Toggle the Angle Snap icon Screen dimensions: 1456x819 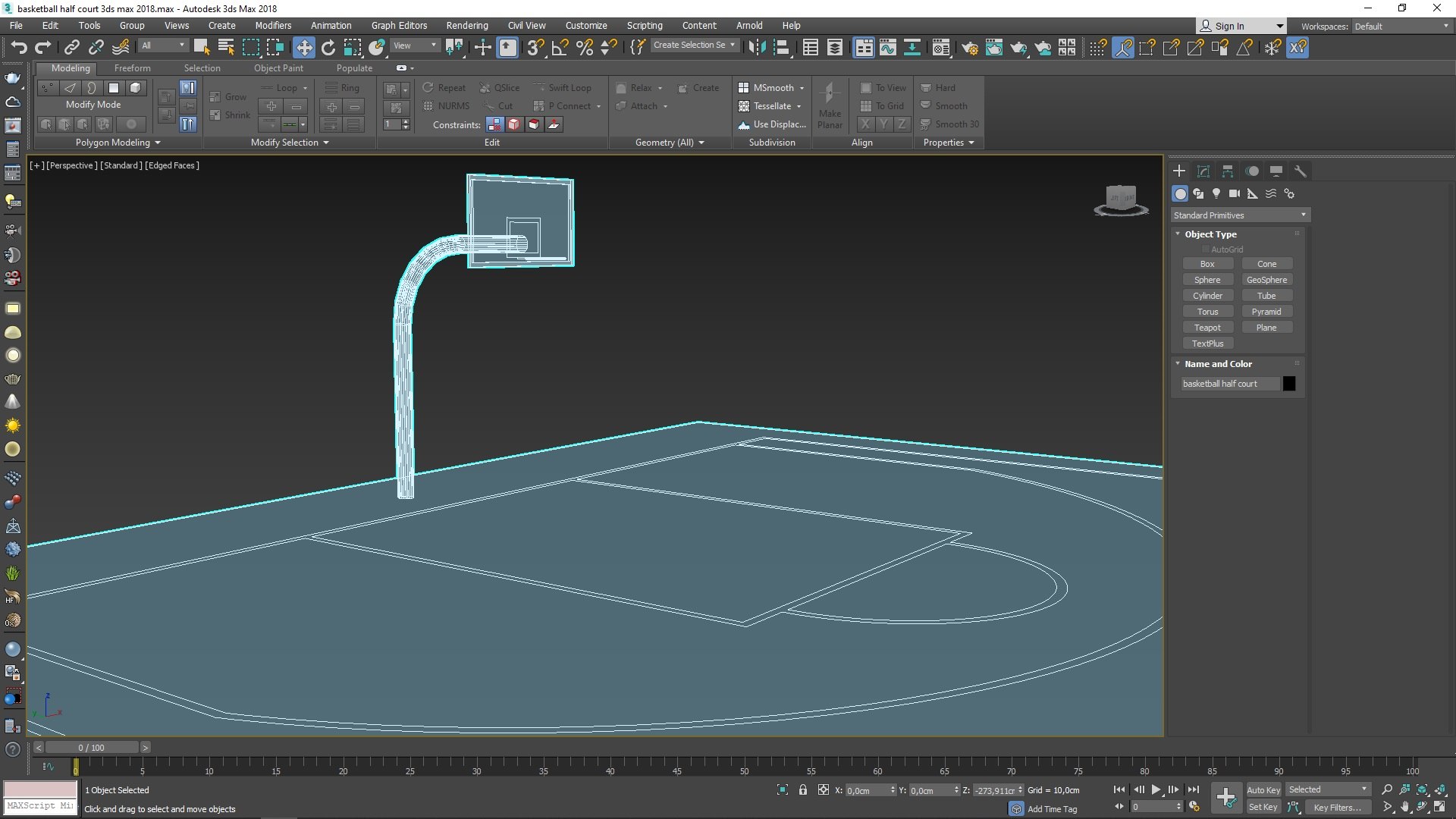[560, 47]
